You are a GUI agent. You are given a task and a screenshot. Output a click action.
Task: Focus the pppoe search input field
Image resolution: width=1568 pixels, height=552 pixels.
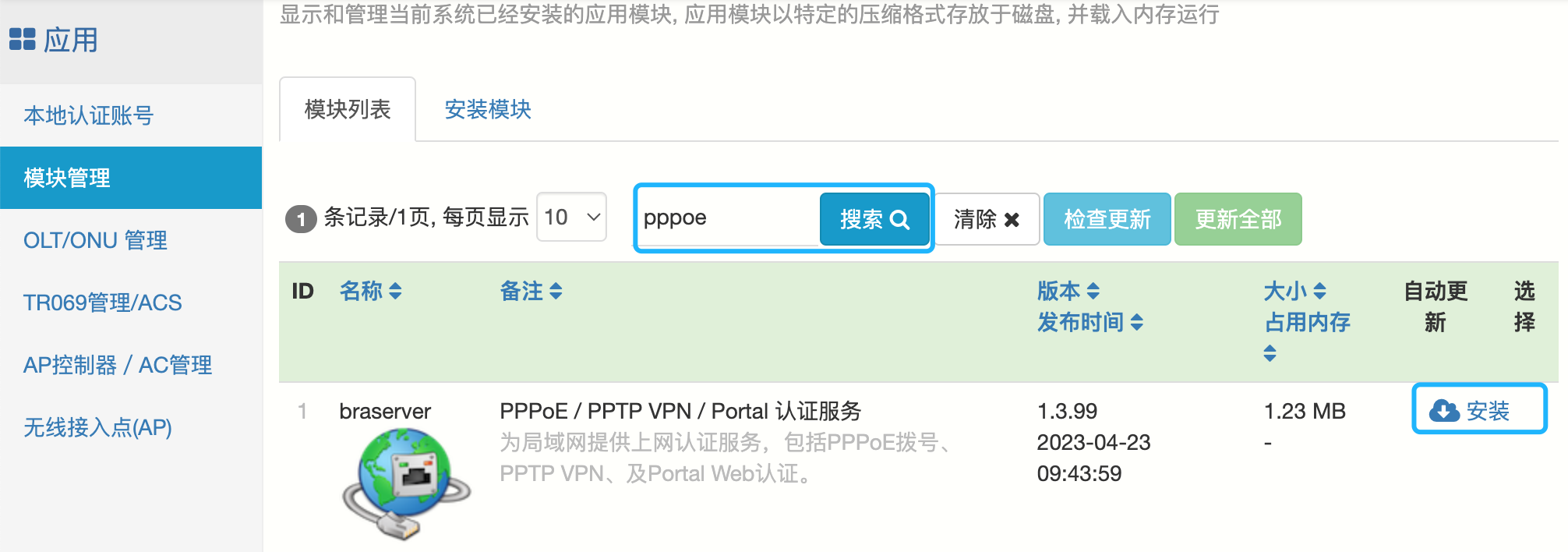click(x=726, y=218)
